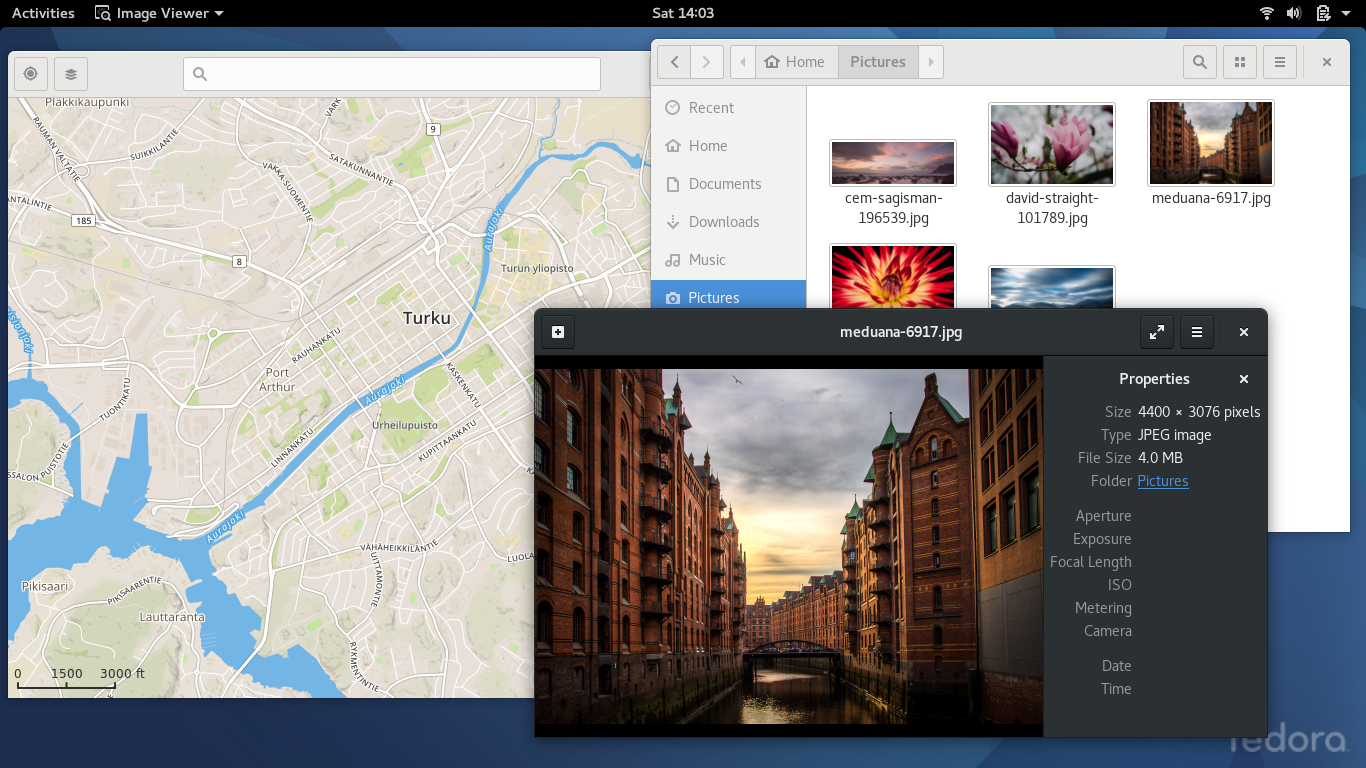Click the gallery button in Image Viewer
Viewport: 1366px width, 768px height.
[558, 332]
